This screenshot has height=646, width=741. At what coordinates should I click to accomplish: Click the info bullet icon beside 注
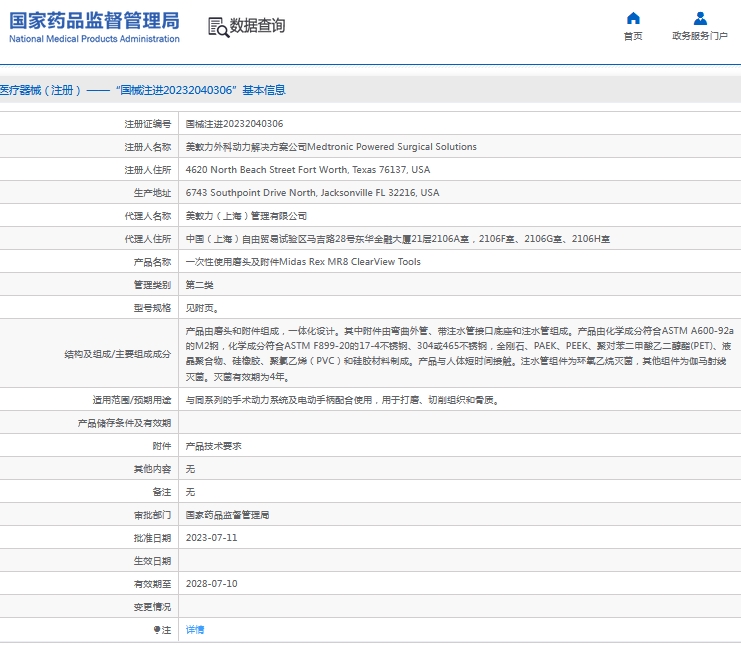157,629
